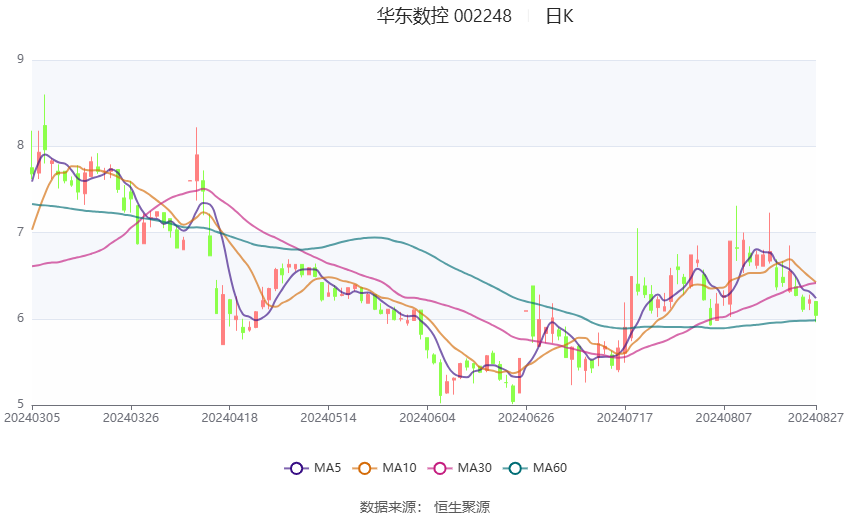
Task: Toggle the MA10 orange legend marker
Action: click(365, 468)
